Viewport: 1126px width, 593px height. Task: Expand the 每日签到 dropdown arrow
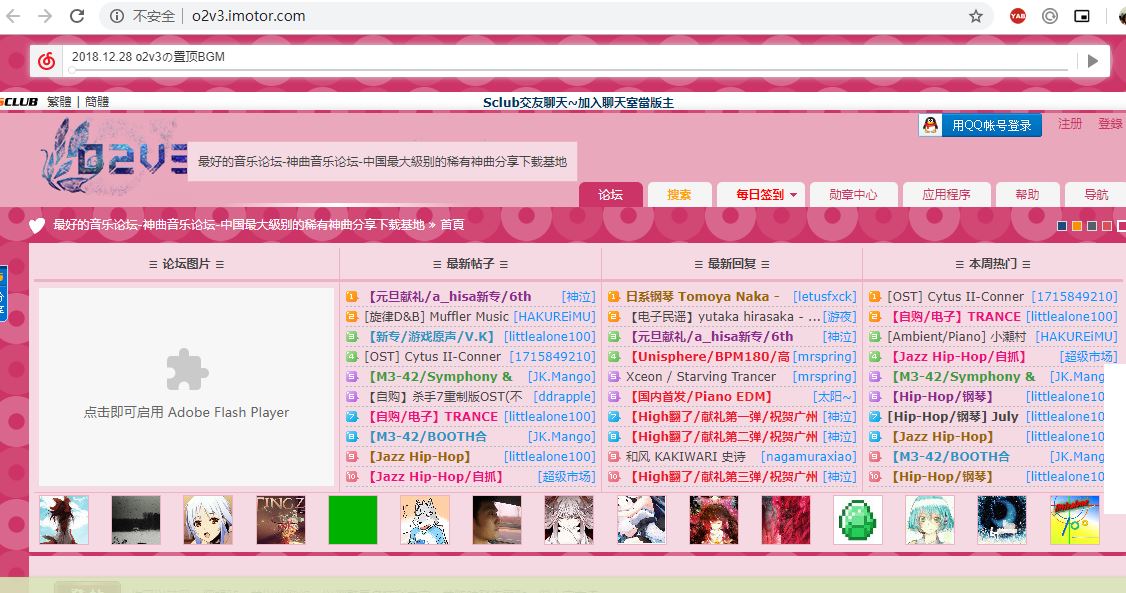(x=794, y=195)
